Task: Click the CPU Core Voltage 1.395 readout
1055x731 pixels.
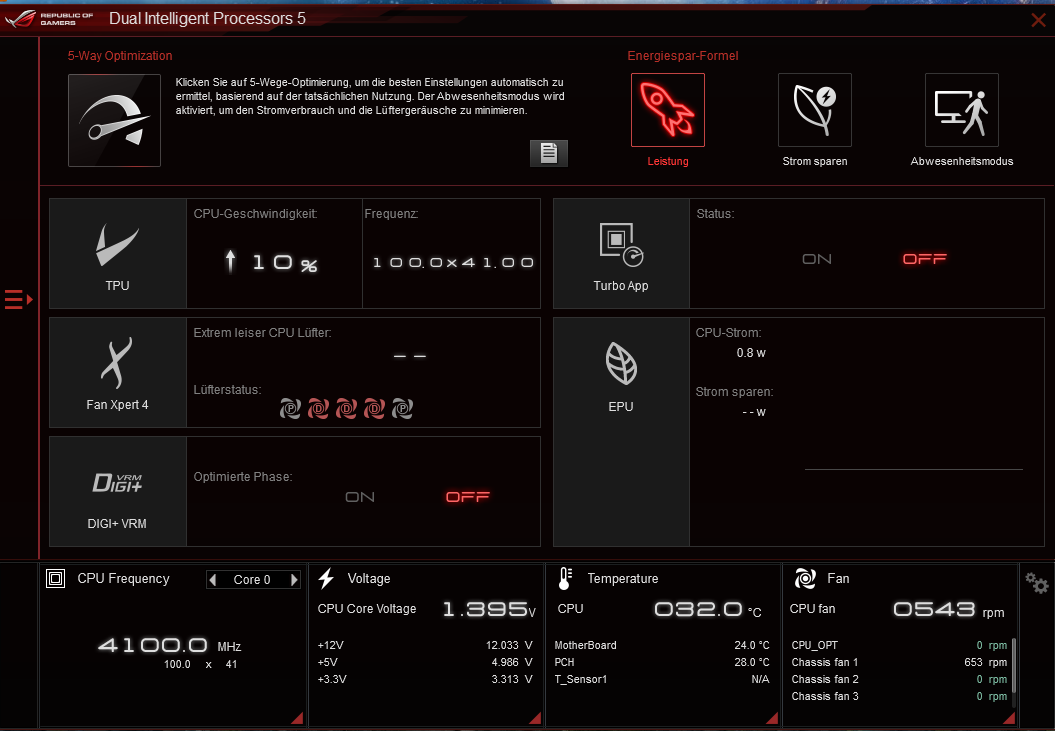Action: point(489,609)
